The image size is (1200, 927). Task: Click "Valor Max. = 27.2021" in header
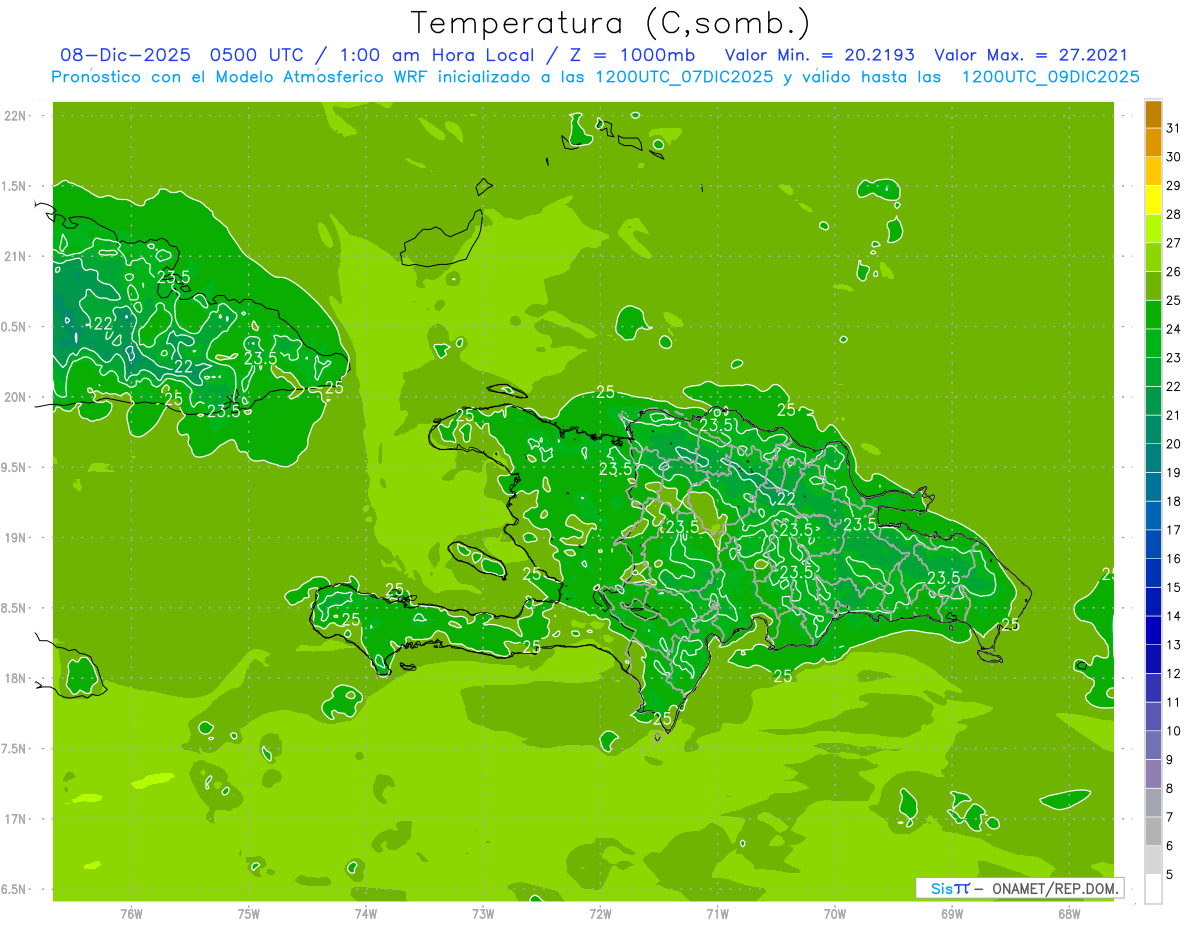[x=1031, y=55]
